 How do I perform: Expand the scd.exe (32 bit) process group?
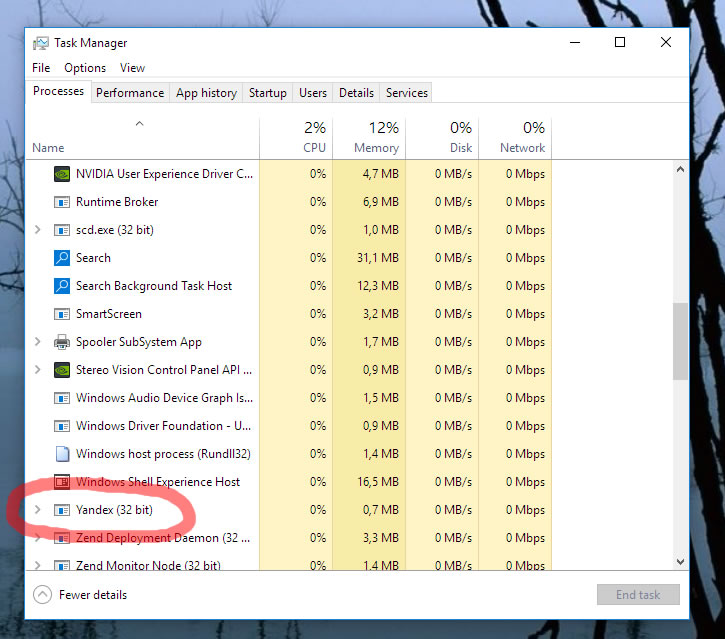click(38, 229)
